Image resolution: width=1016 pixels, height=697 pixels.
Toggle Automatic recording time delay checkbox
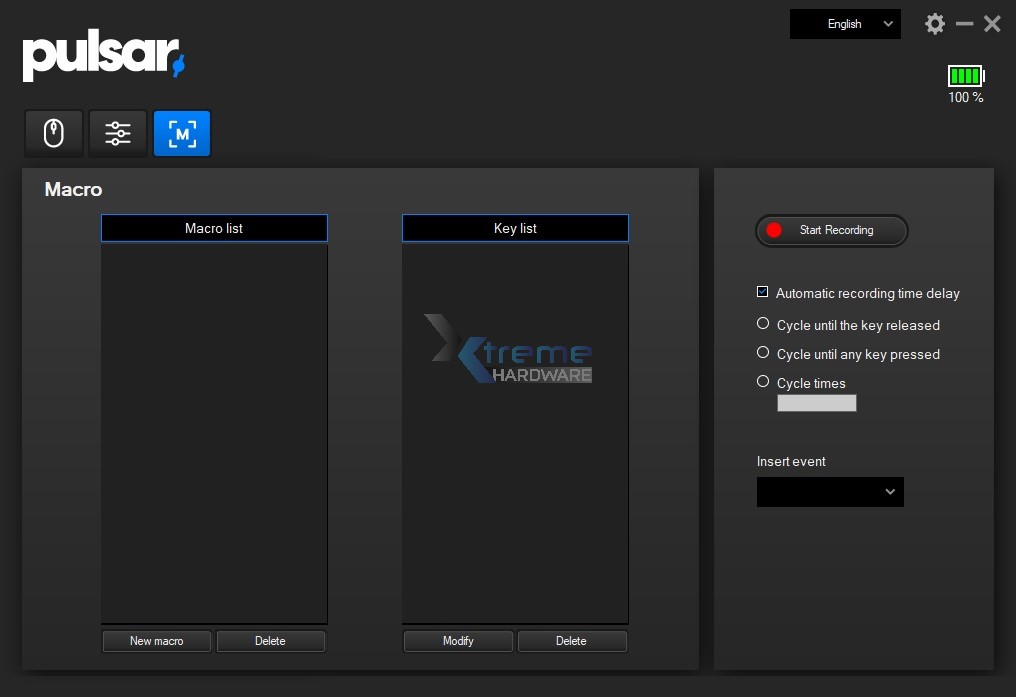click(x=763, y=292)
